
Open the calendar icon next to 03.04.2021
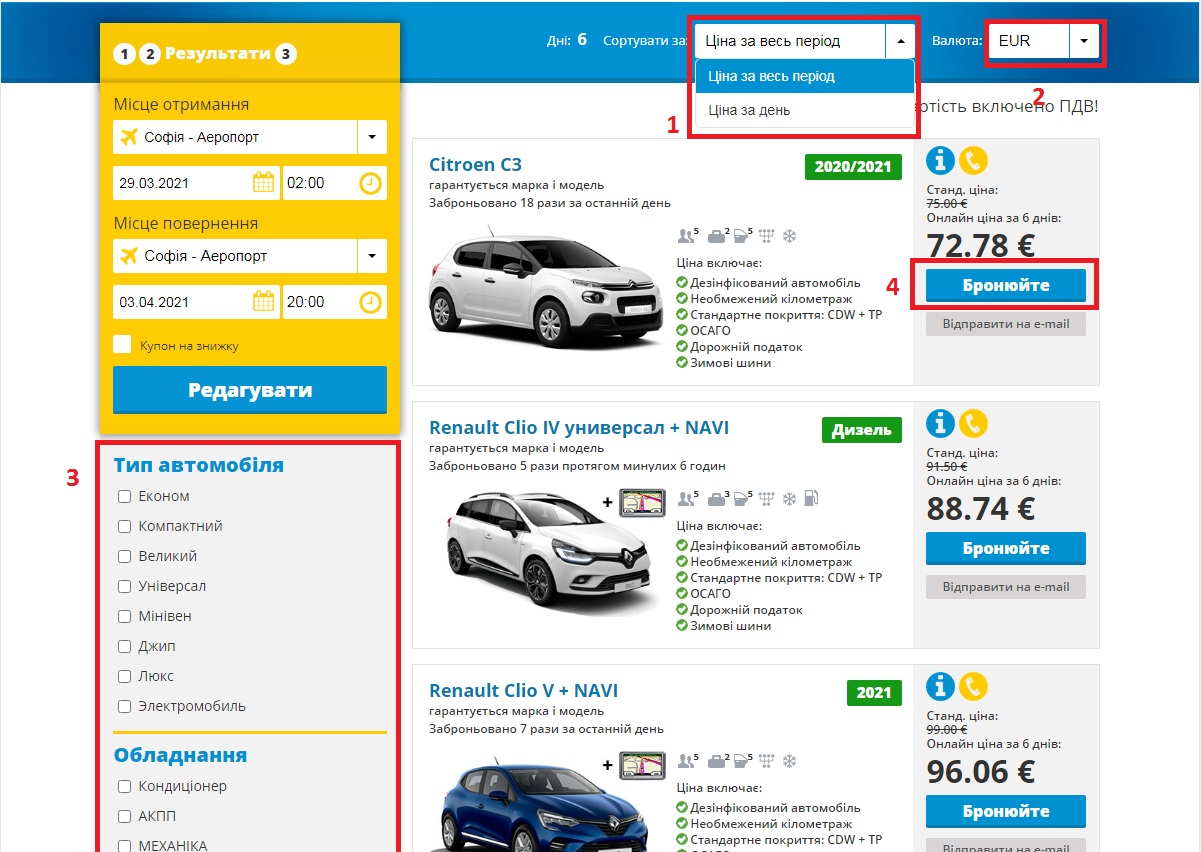click(263, 301)
